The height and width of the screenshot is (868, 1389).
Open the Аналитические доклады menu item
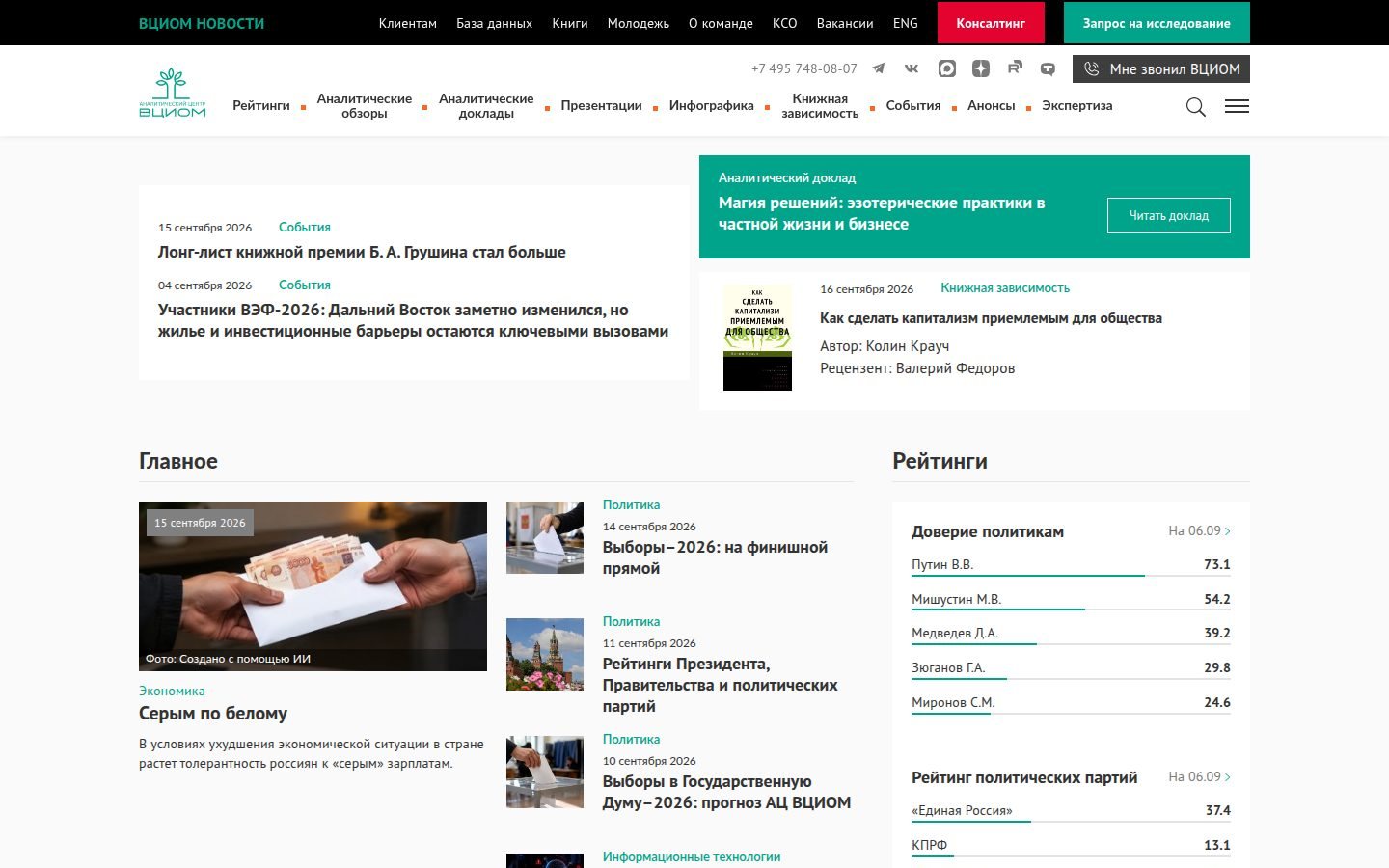[486, 106]
